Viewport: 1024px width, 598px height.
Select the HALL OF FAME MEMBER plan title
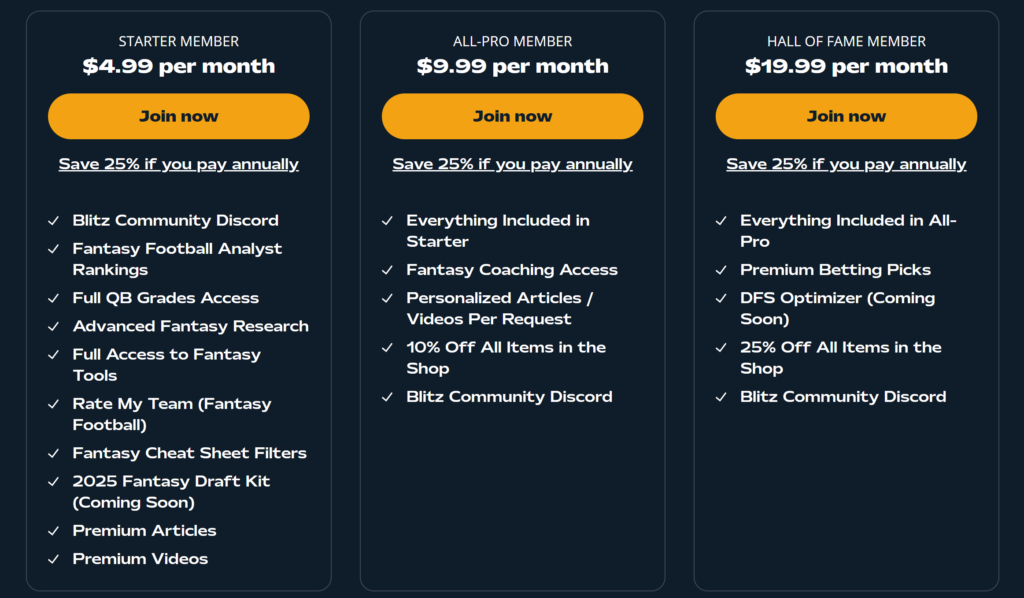846,41
